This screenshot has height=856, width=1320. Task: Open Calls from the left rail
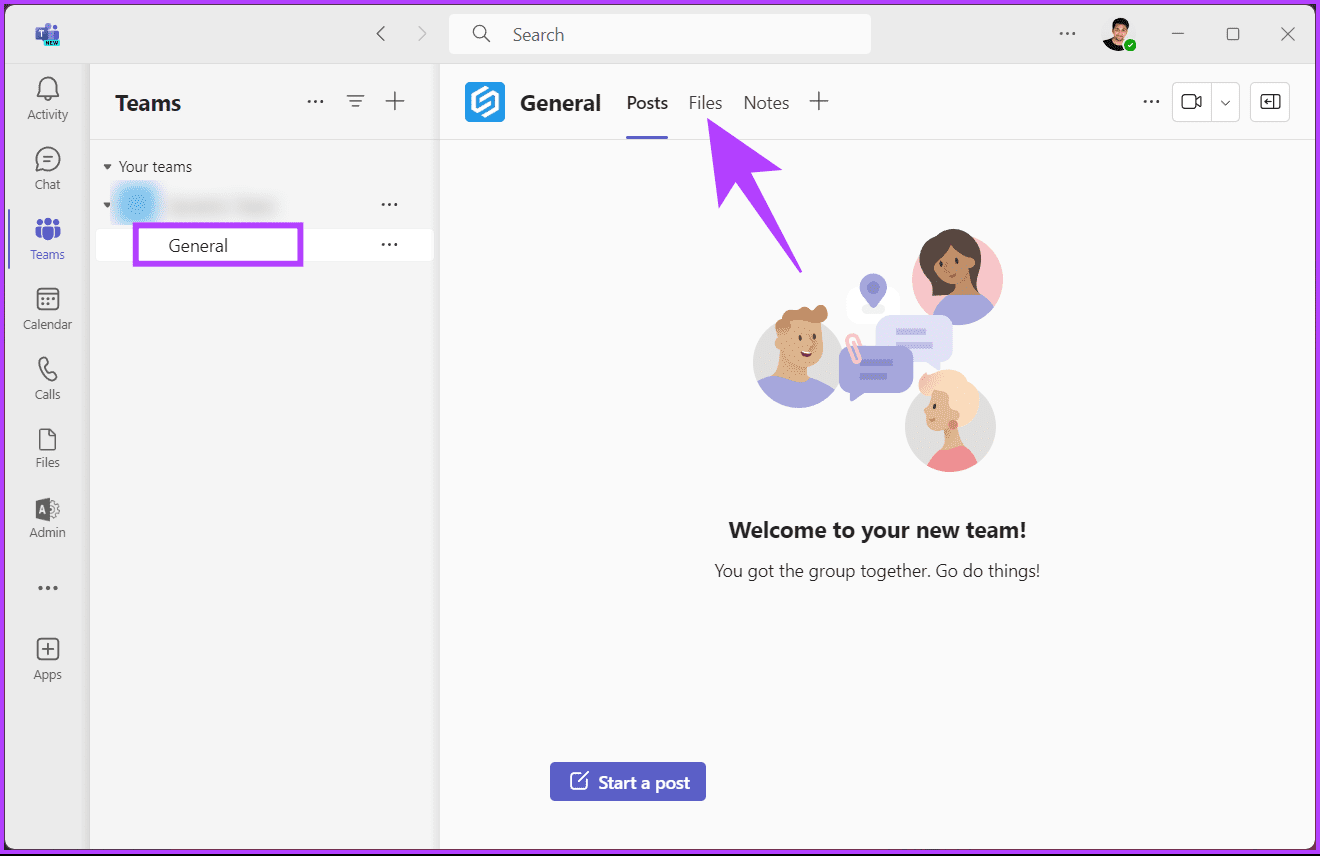pyautogui.click(x=47, y=379)
